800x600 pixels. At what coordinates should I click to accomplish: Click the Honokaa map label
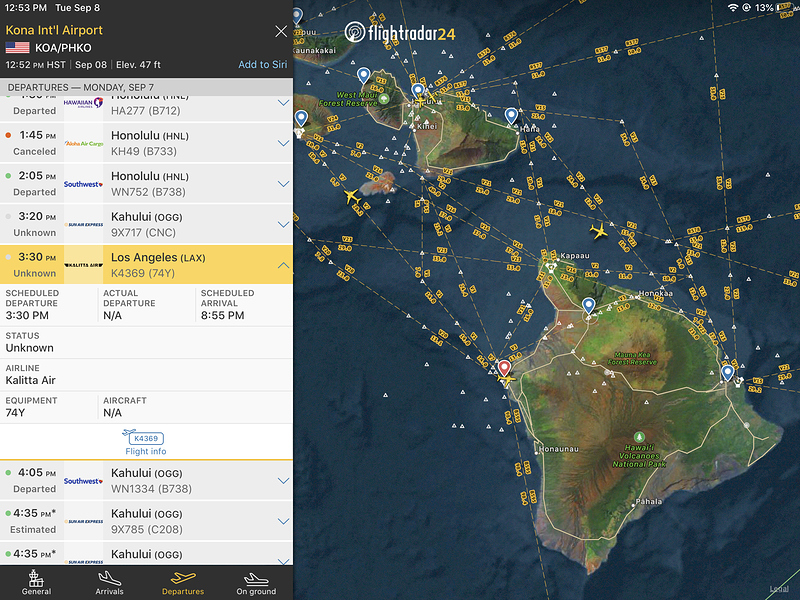click(656, 293)
